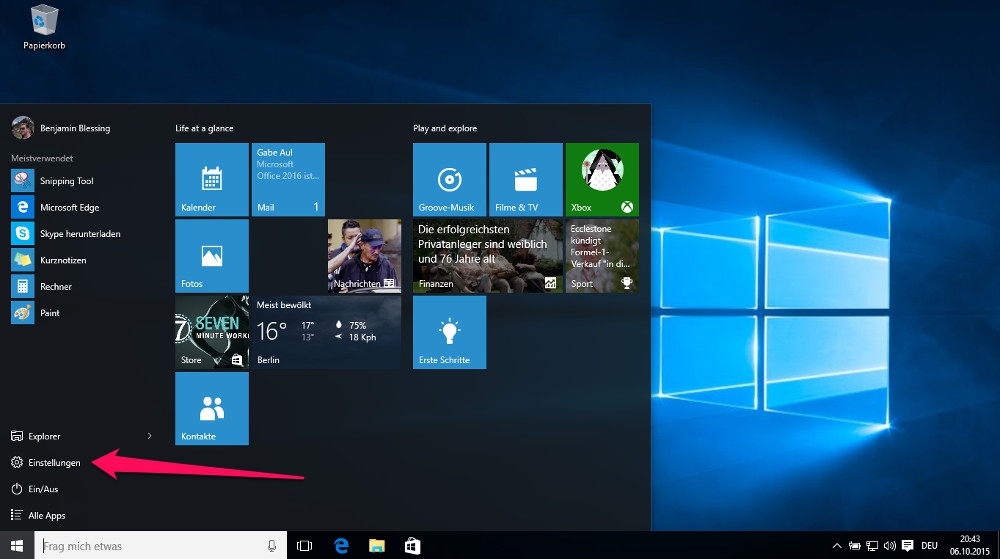Click the Meistverwendet heading
The width and height of the screenshot is (1000, 559).
tap(42, 158)
